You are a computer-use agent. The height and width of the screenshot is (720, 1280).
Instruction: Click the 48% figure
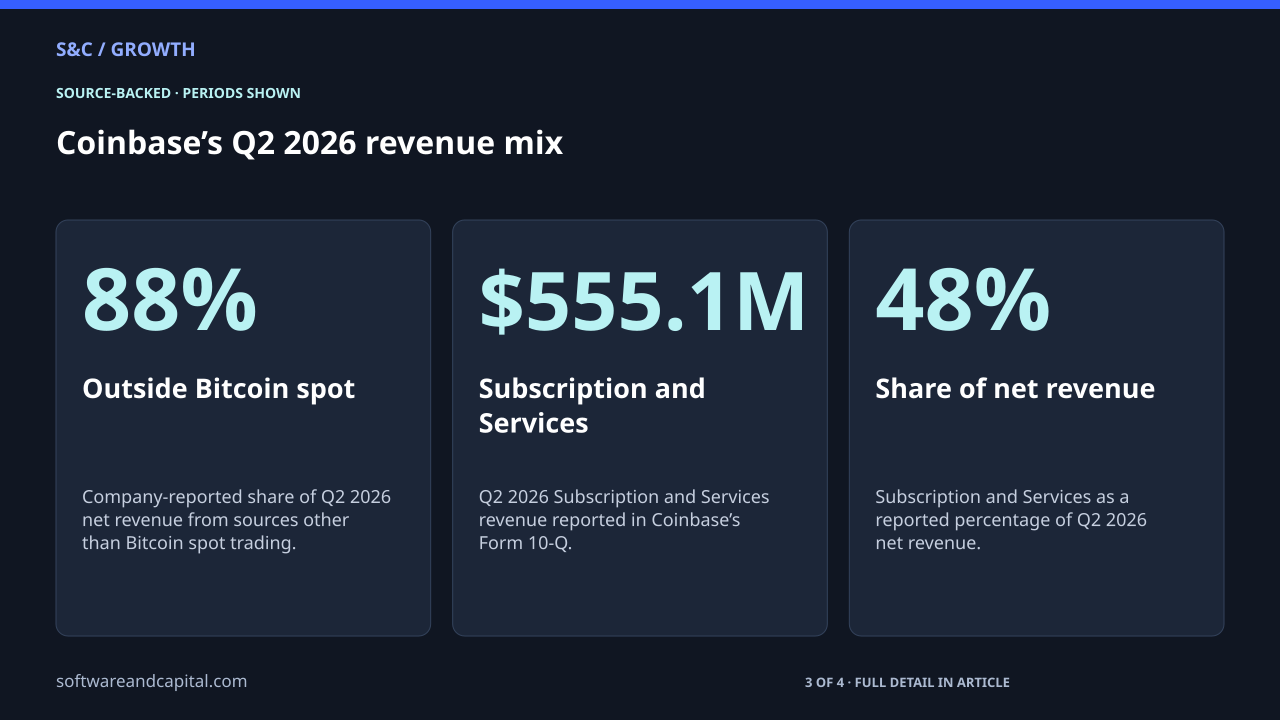click(x=962, y=300)
